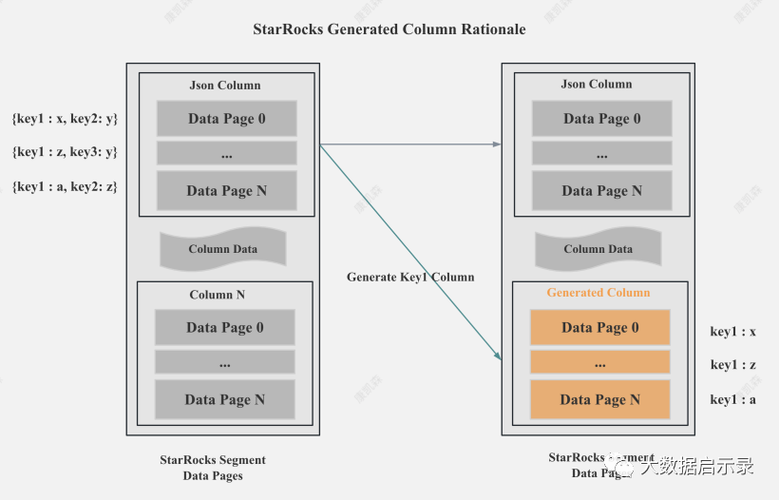Select the orange "..." block in Generated Column
Viewport: 779px width, 500px height.
tap(600, 362)
